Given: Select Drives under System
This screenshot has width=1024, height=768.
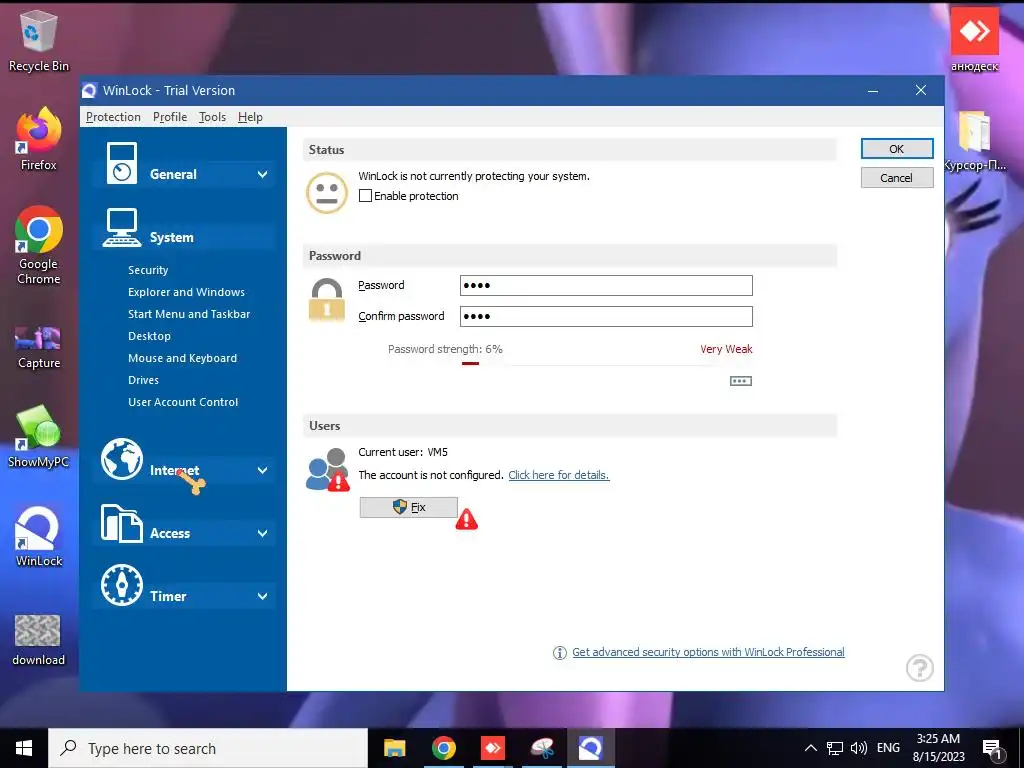Looking at the screenshot, I should 144,380.
